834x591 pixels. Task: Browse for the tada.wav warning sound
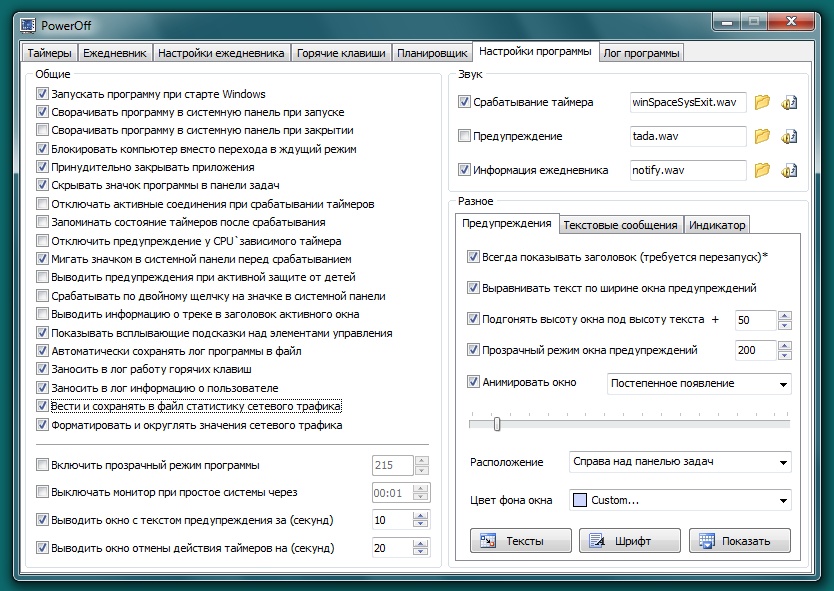pos(762,136)
